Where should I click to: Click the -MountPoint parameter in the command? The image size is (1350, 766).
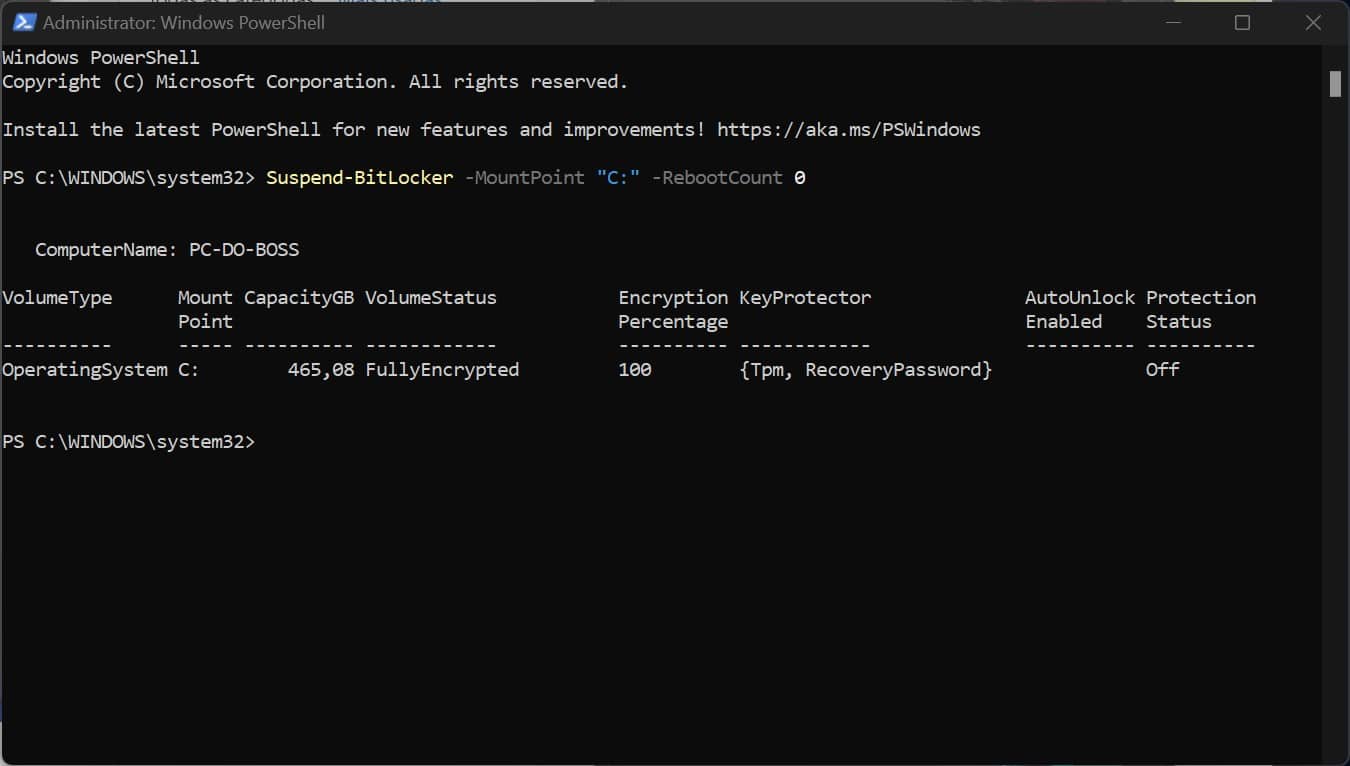click(x=524, y=178)
